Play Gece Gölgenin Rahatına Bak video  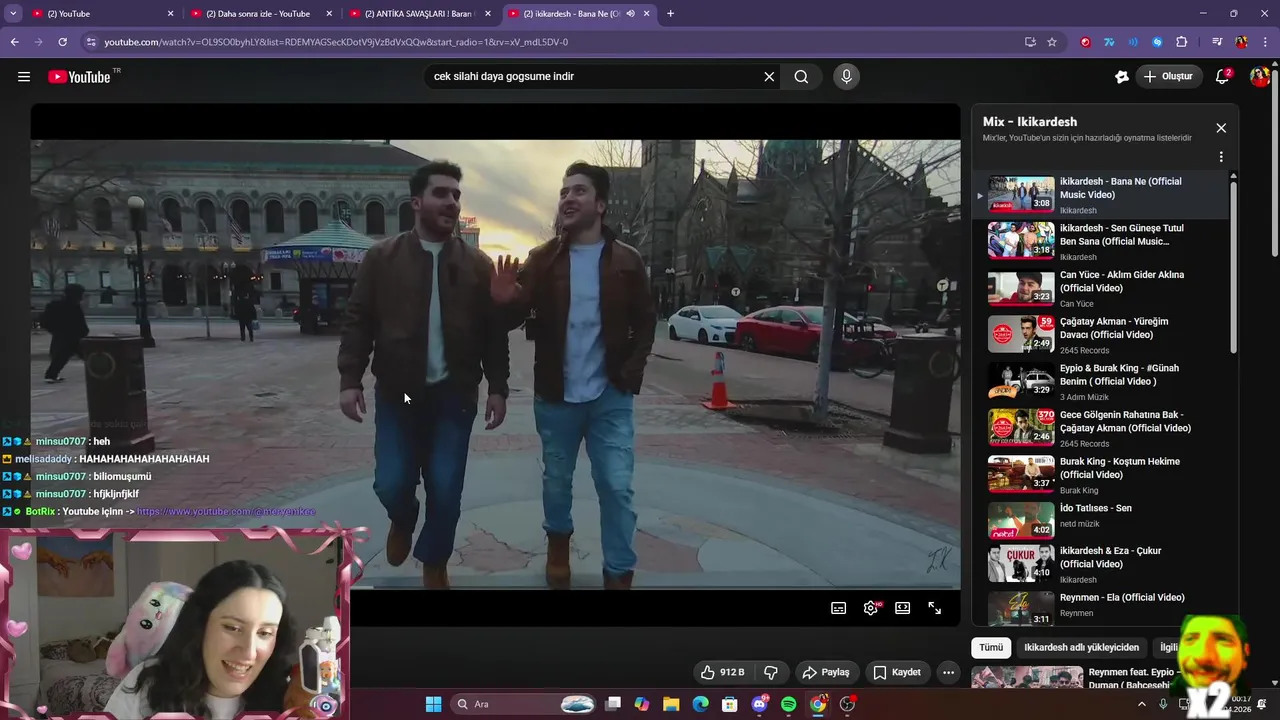[x=1100, y=428]
